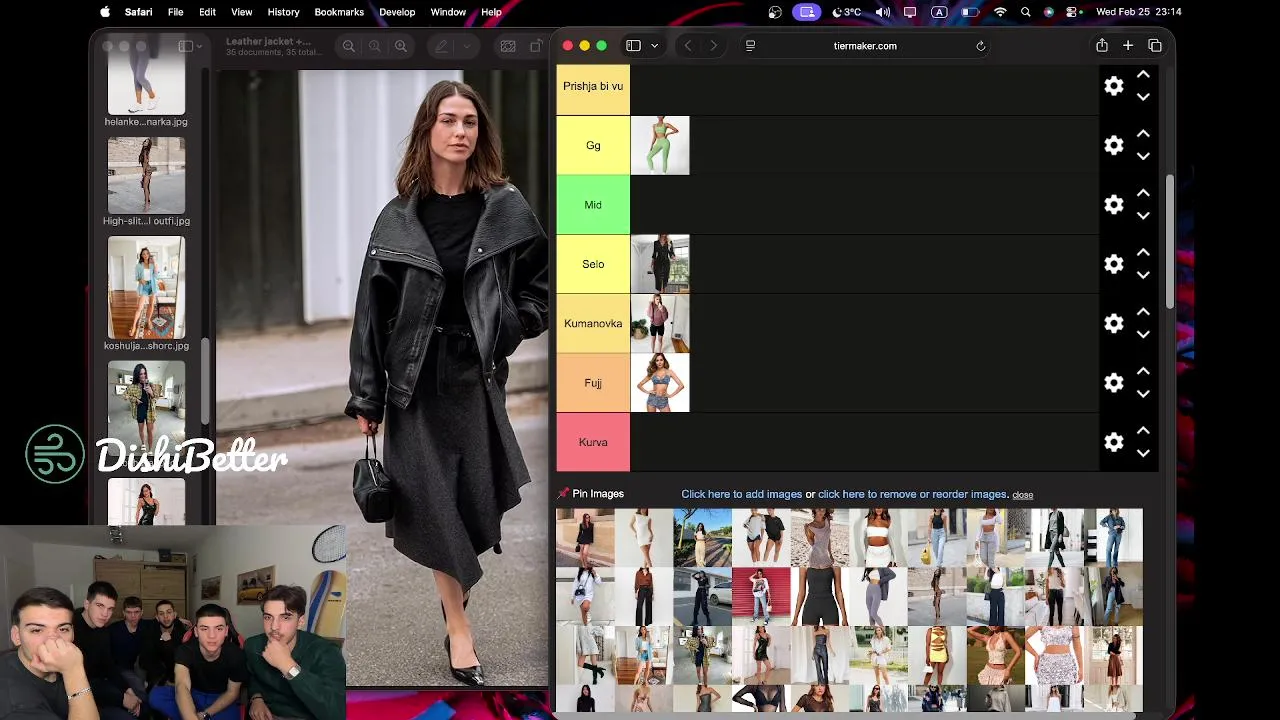Open settings gear for Selo tier
This screenshot has width=1280, height=720.
1114,264
